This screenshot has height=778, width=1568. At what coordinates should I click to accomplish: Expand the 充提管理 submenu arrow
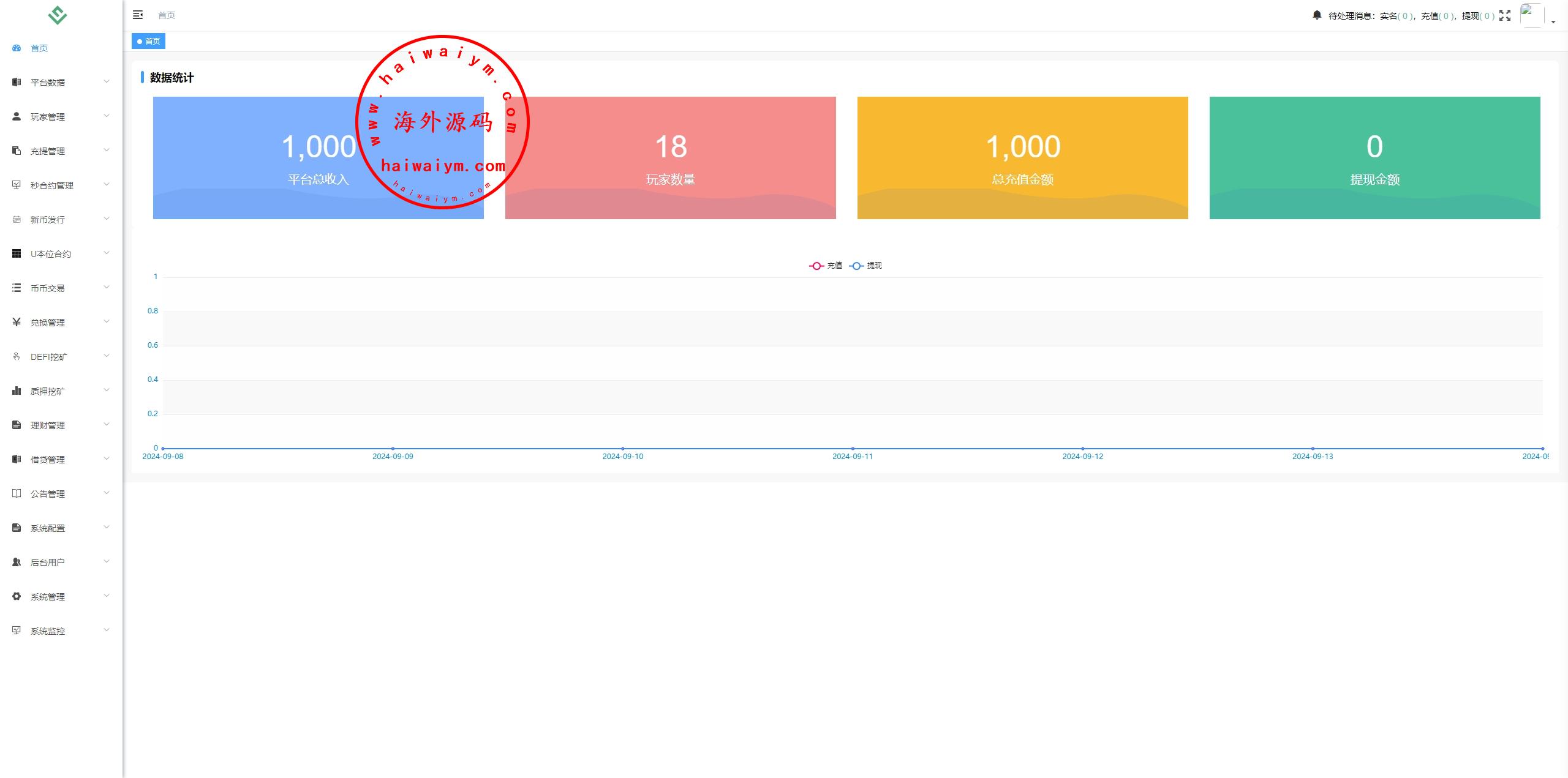[x=107, y=150]
